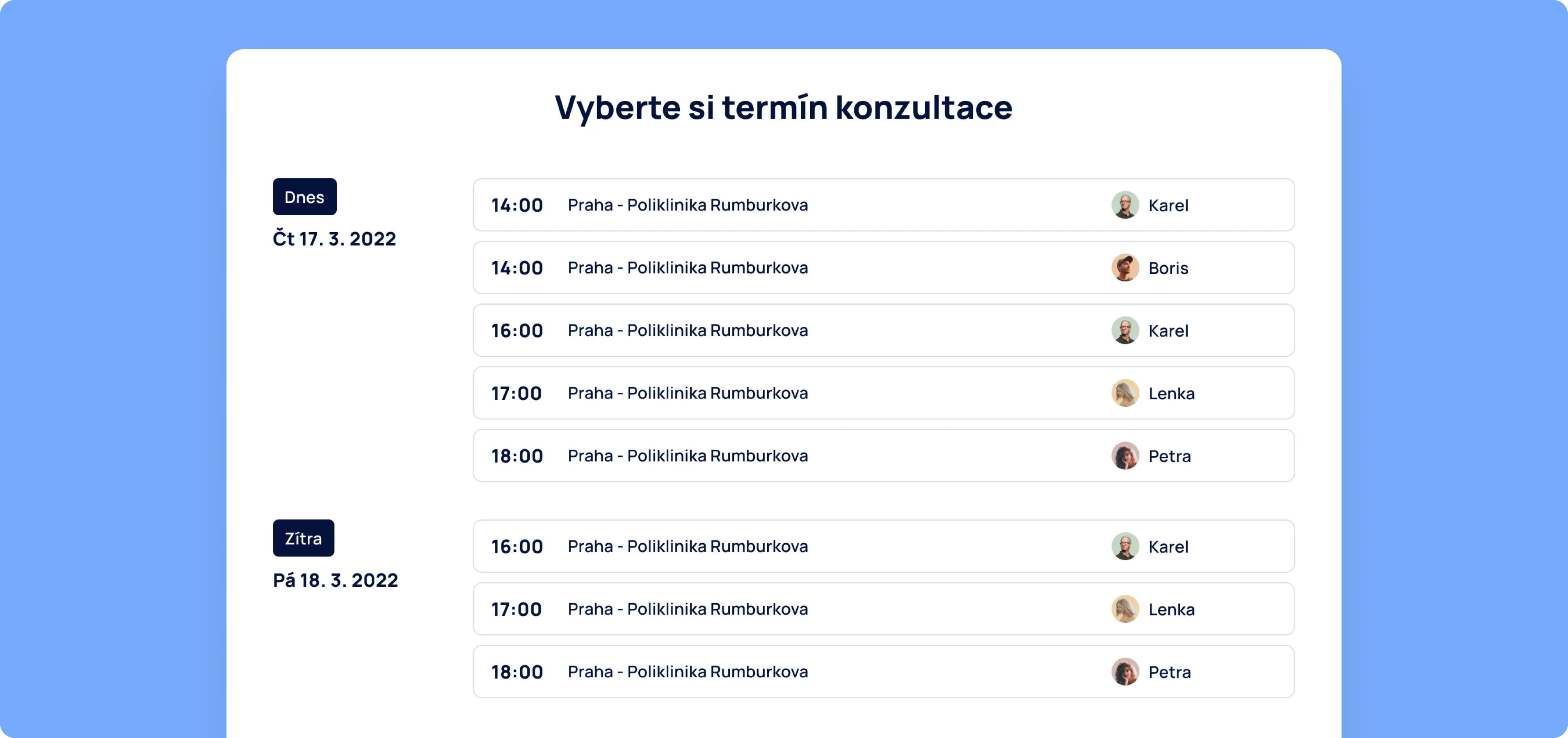Click Karel's avatar in tomorrow's 16:00 slot
The height and width of the screenshot is (738, 1568).
pos(1125,547)
